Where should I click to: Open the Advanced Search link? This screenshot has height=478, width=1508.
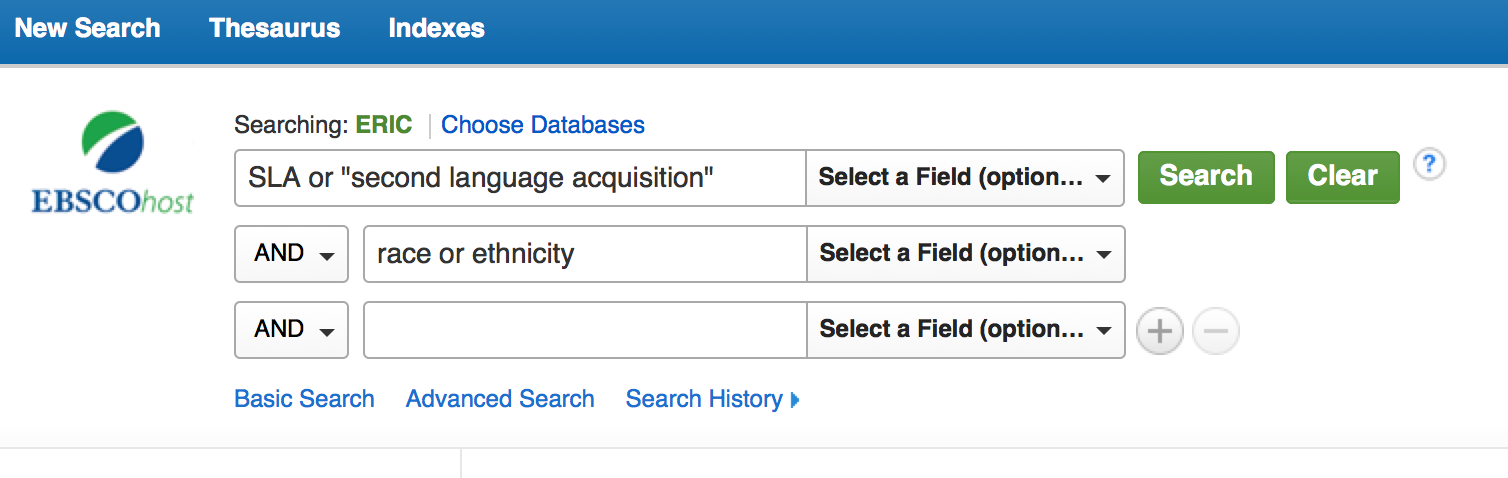500,399
